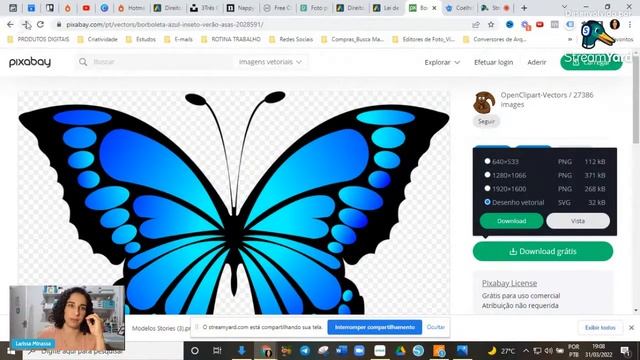Click the share page icon in the address bar
The height and width of the screenshot is (360, 640).
pos(476,24)
